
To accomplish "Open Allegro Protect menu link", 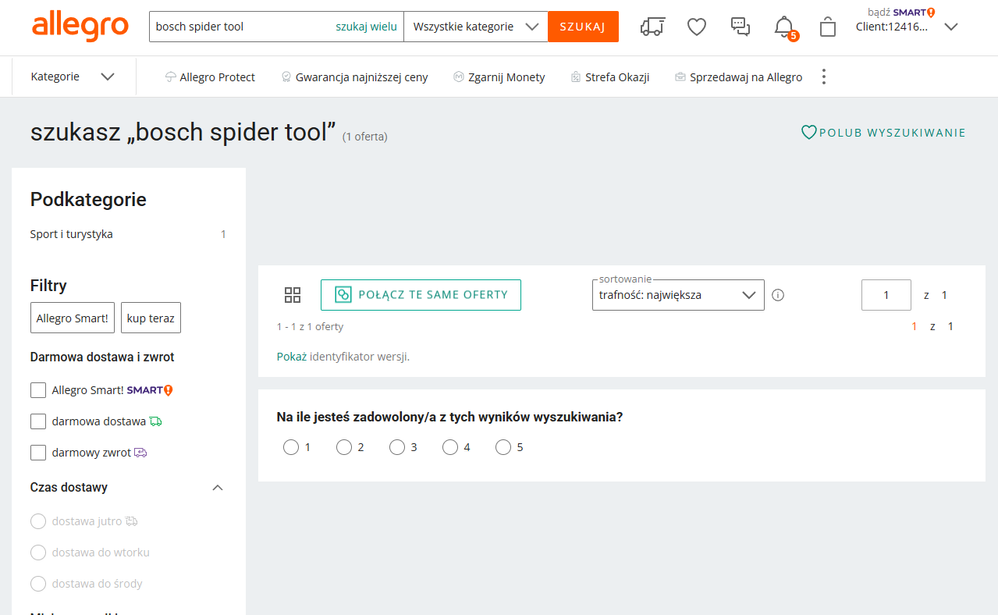I will click(x=217, y=77).
